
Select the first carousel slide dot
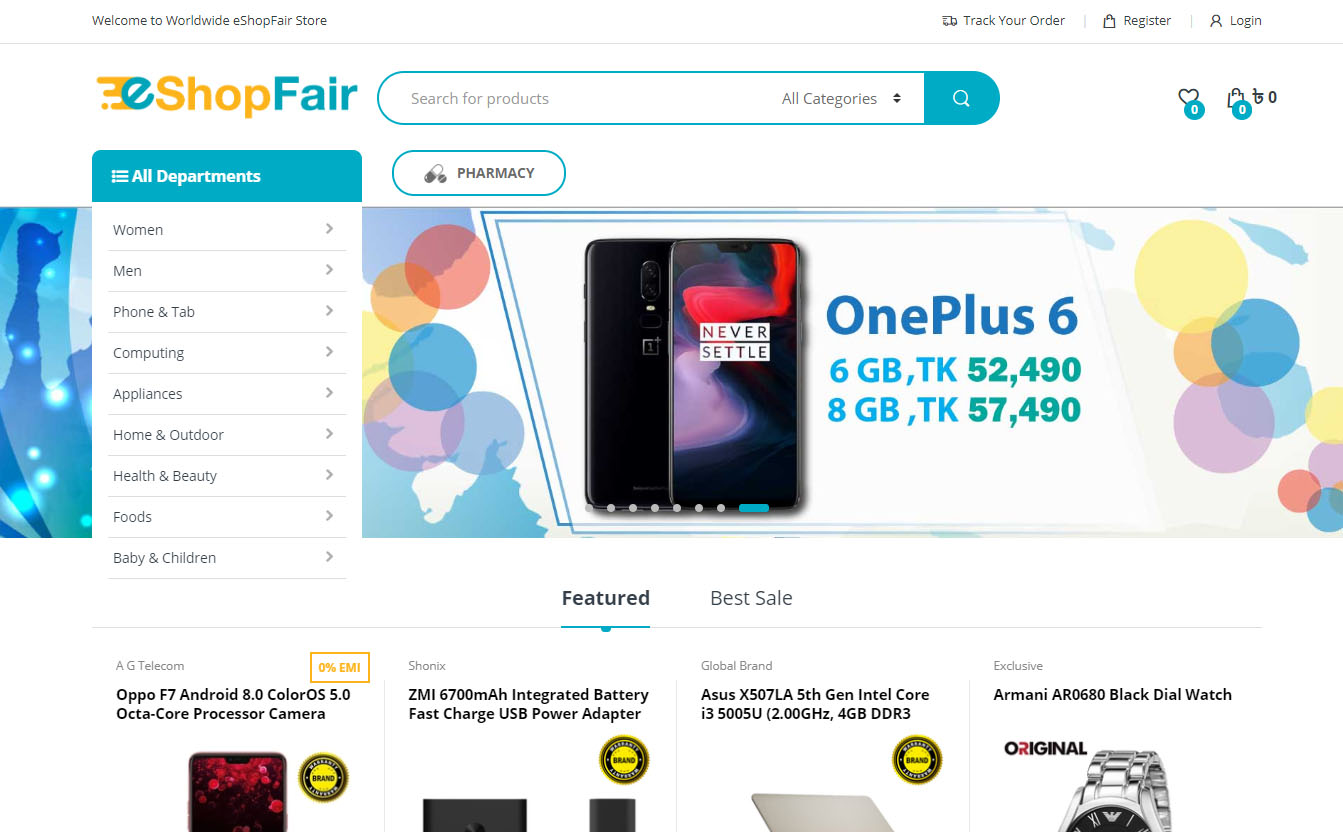coord(611,508)
